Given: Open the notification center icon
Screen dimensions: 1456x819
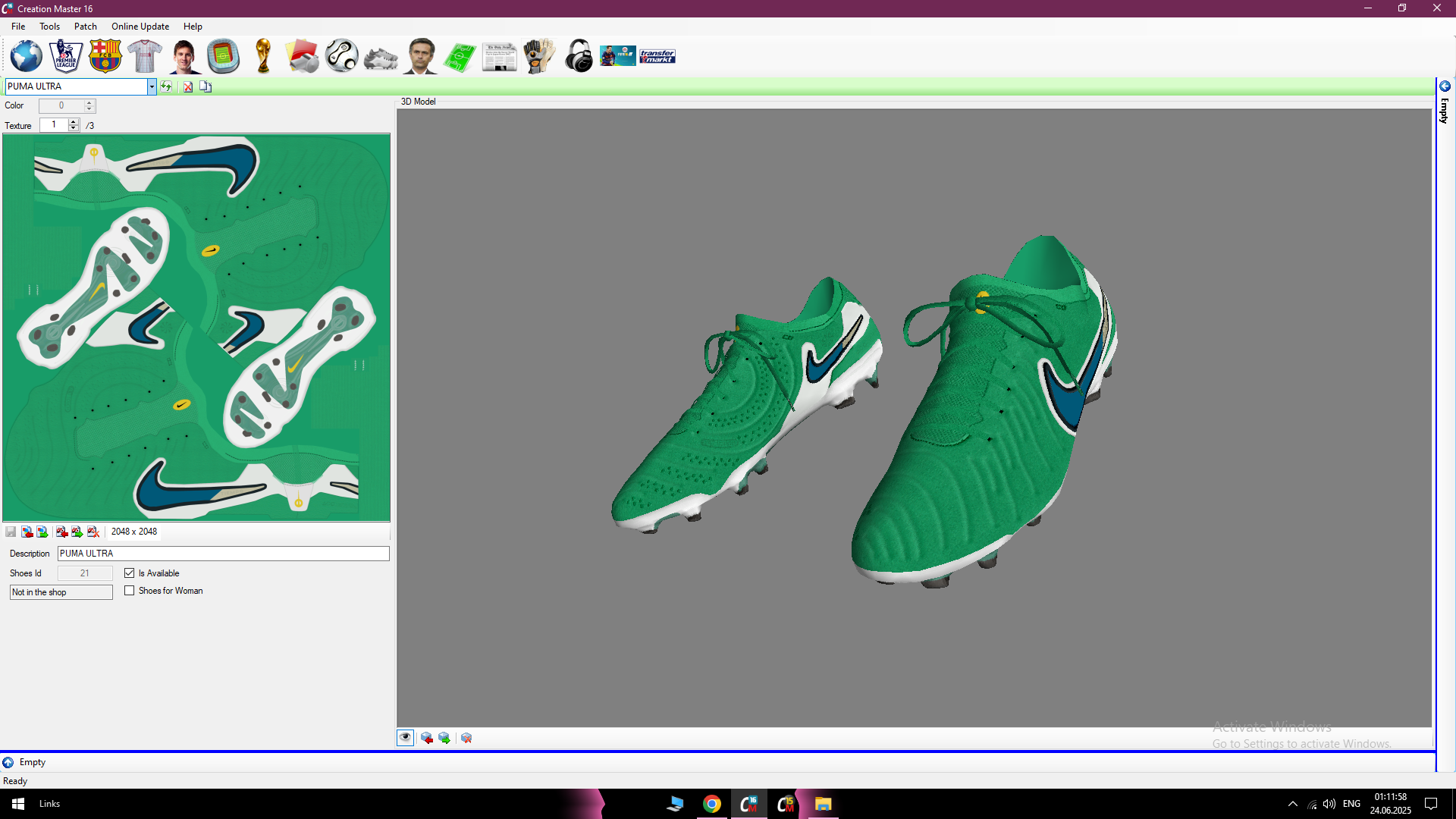Looking at the screenshot, I should click(x=1431, y=804).
